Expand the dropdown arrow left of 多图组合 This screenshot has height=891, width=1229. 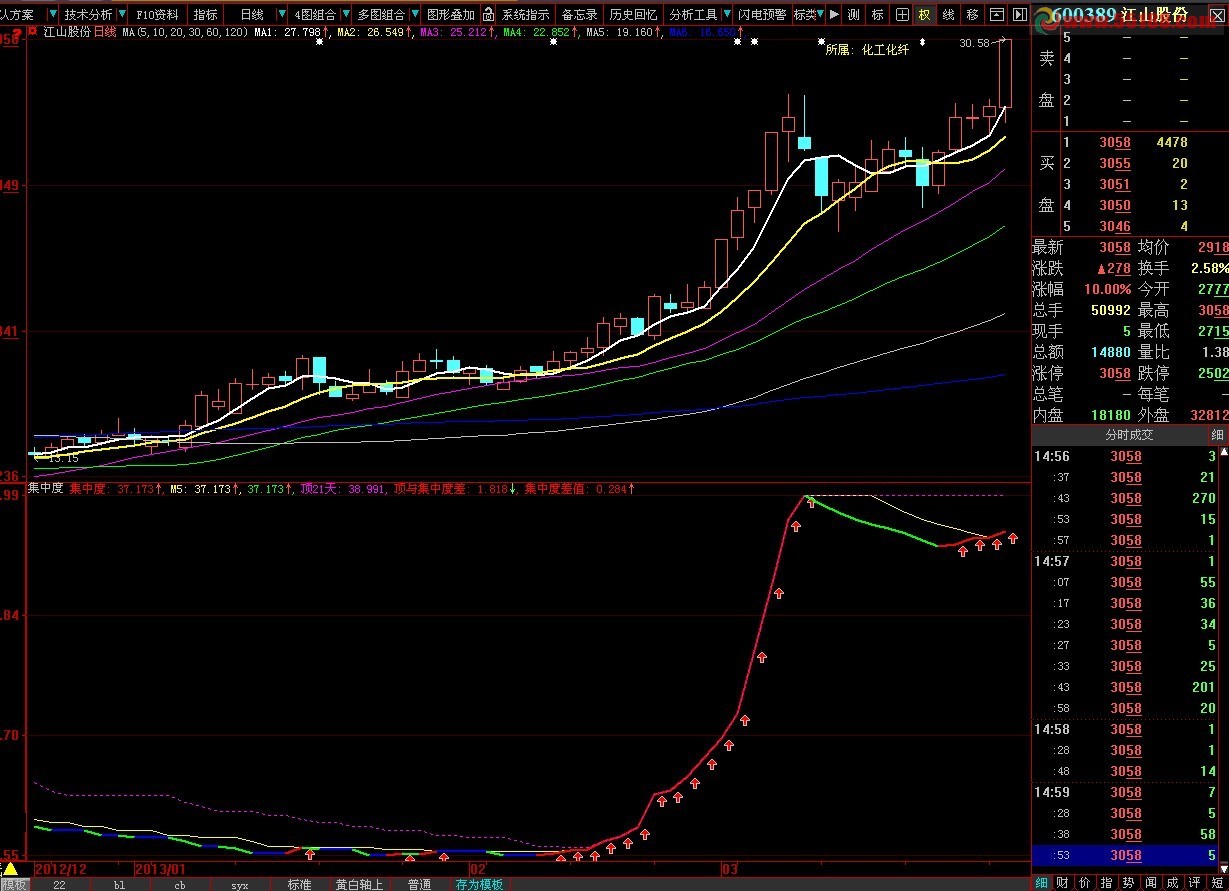346,15
